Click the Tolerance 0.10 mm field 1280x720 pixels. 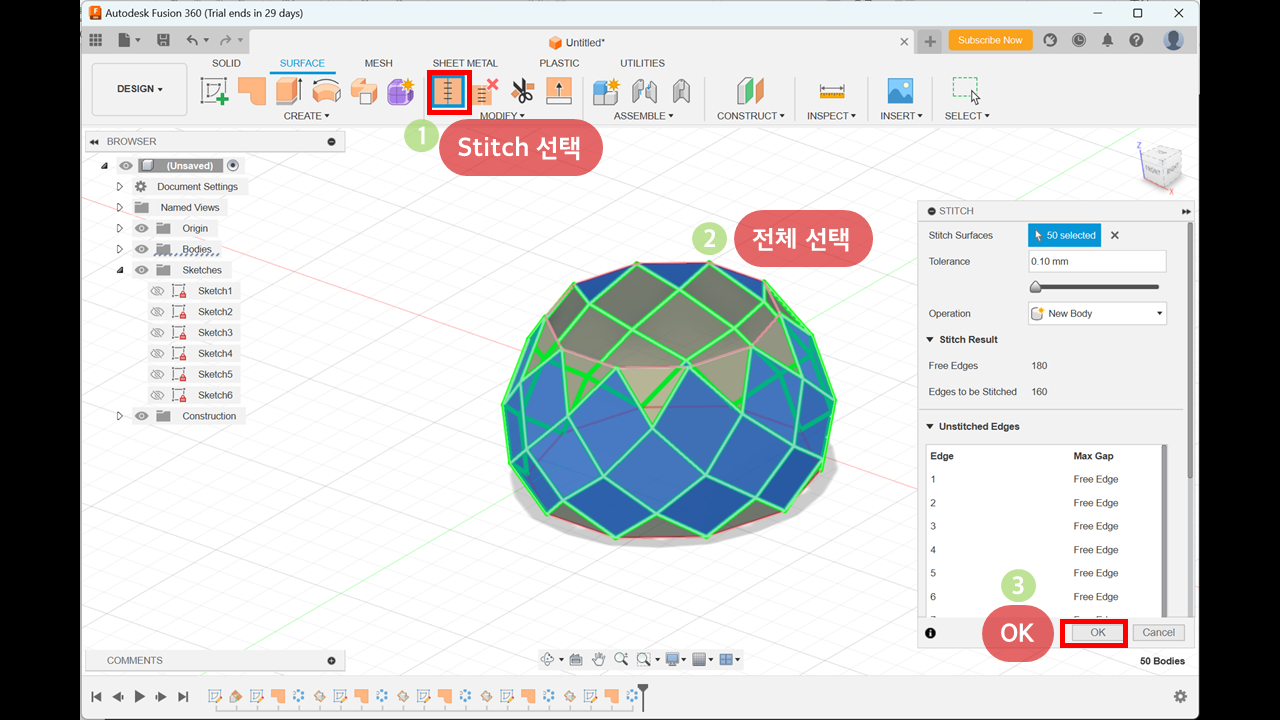click(1097, 261)
